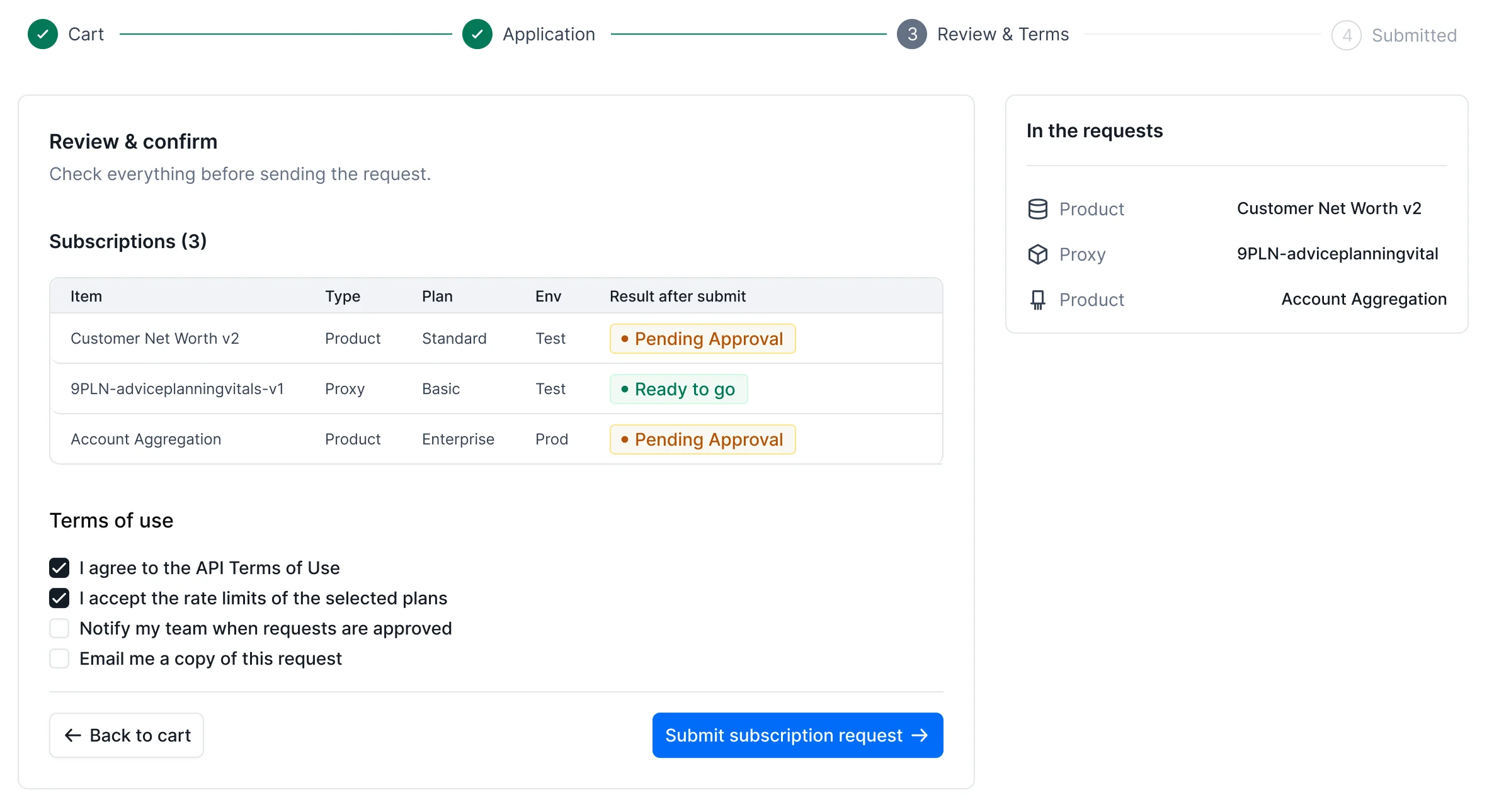Select '9PLN-adviceplanningvitals-v1' in subscriptions table
Viewport: 1499px width, 812px height.
click(x=177, y=389)
